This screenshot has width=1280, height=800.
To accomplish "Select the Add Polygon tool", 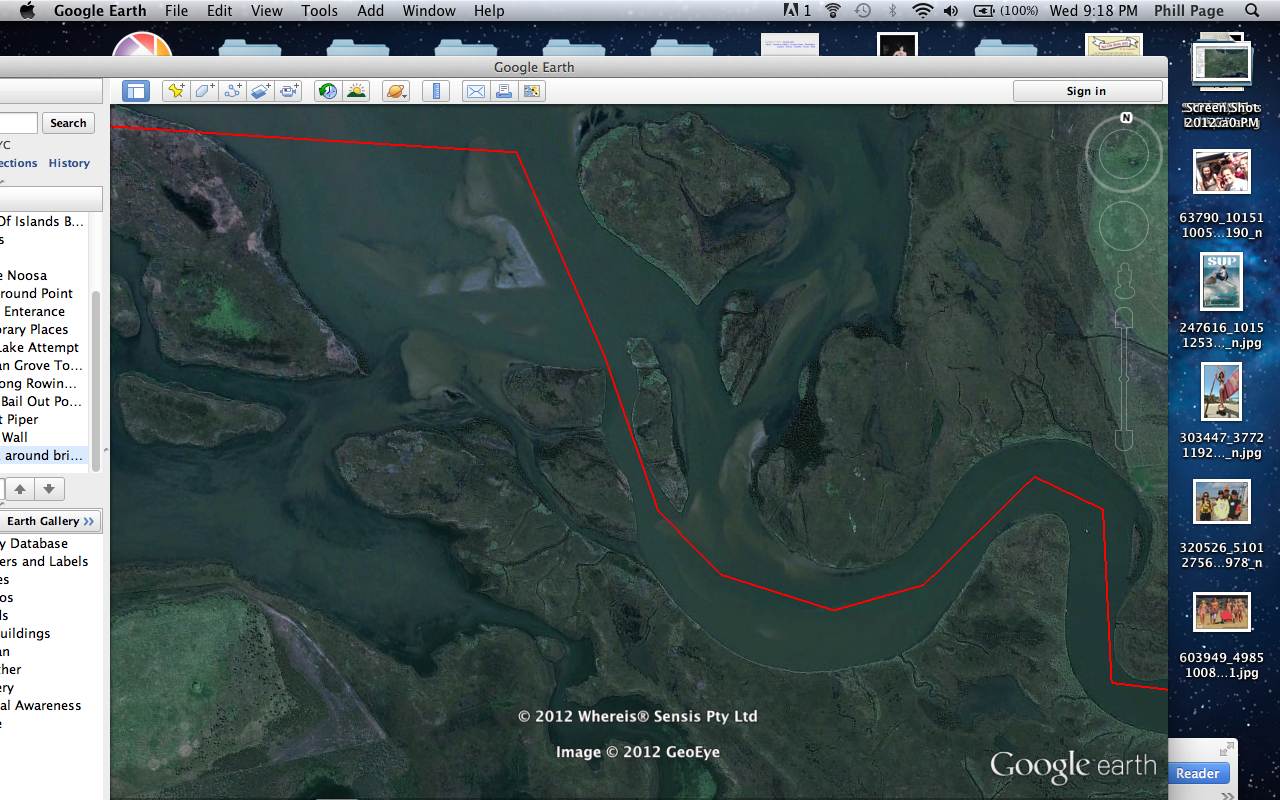I will tap(204, 91).
